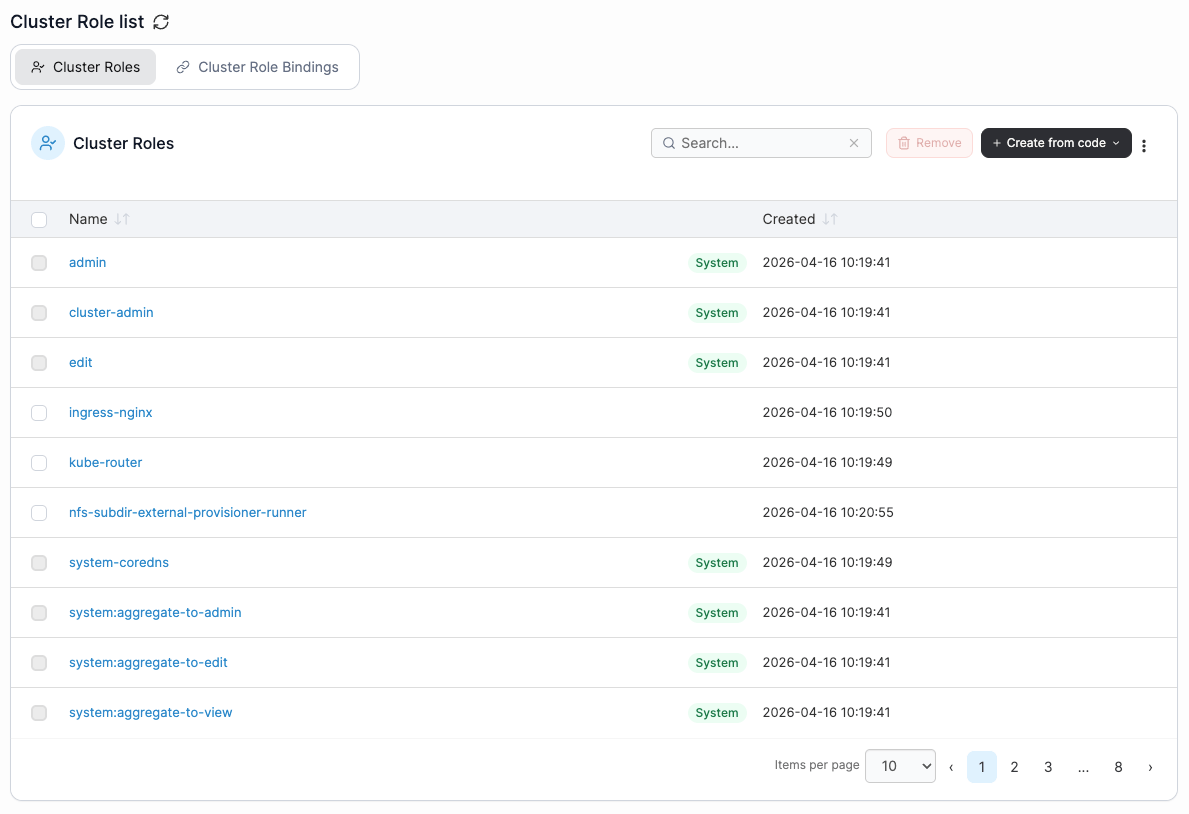
Task: Open the system:aggregate-to-edit link
Action: click(x=148, y=663)
